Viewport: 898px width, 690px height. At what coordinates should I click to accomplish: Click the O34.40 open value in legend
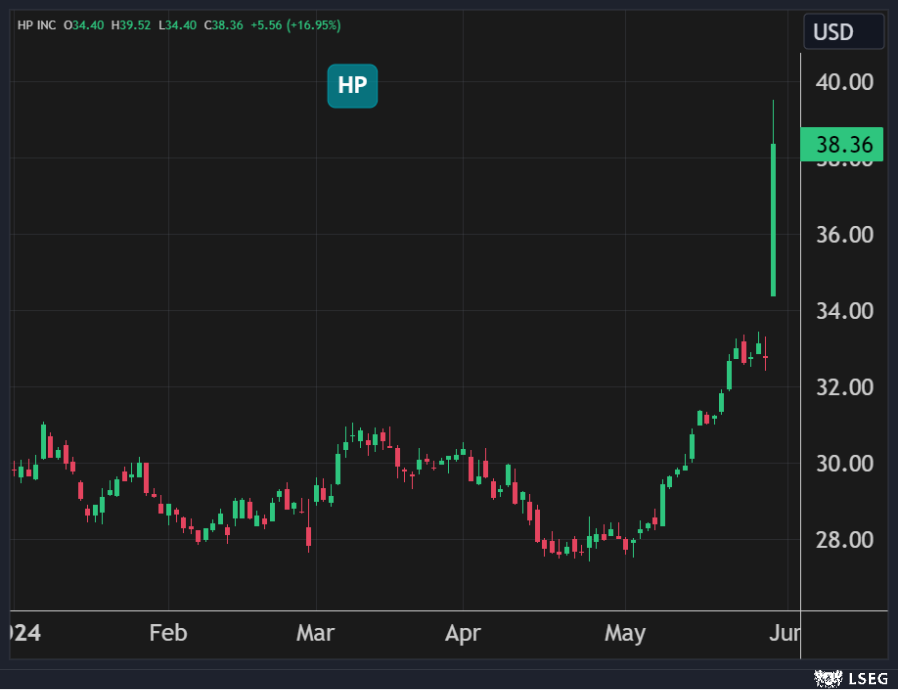pos(84,25)
